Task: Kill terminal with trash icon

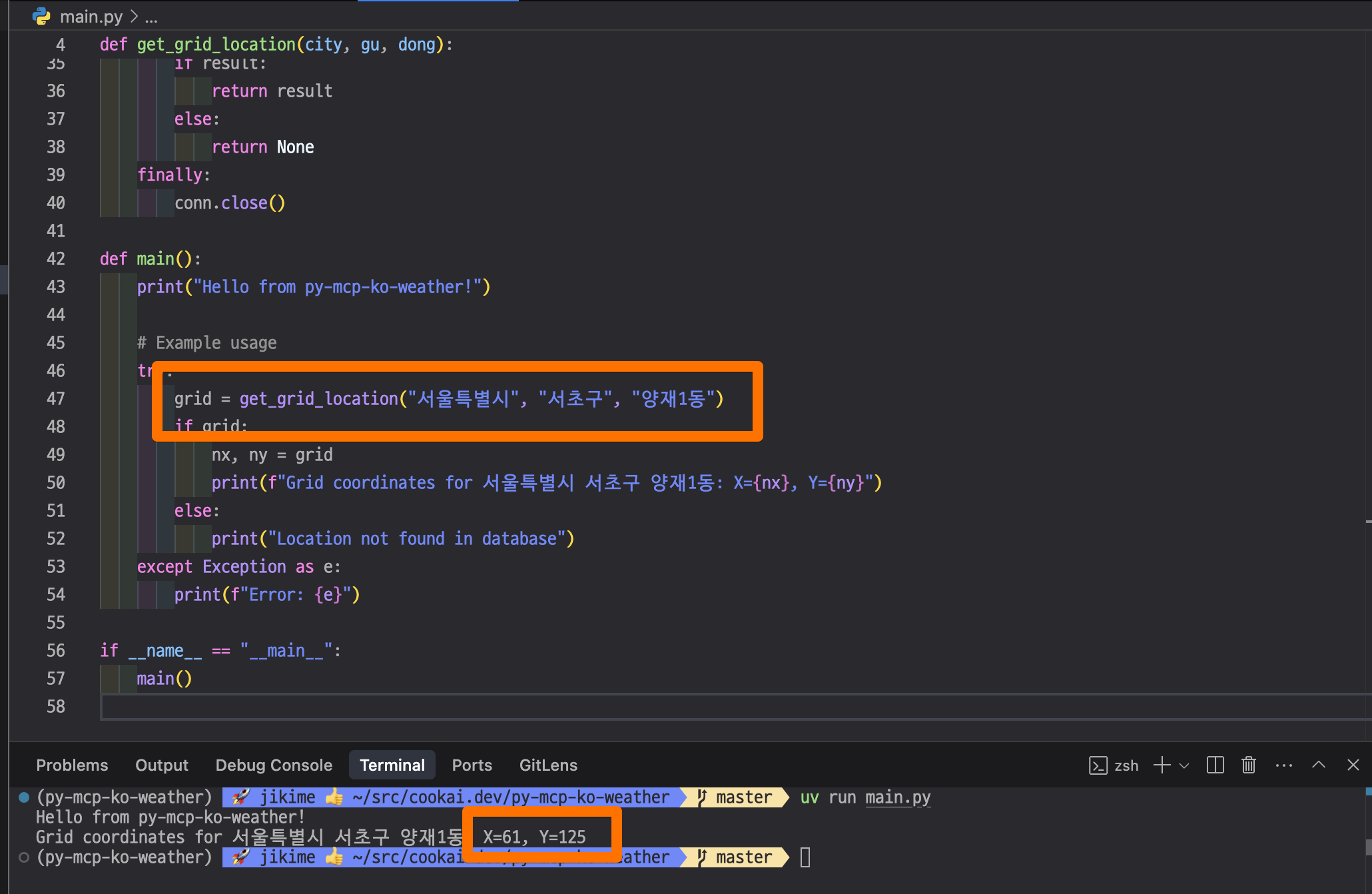Action: click(1249, 765)
